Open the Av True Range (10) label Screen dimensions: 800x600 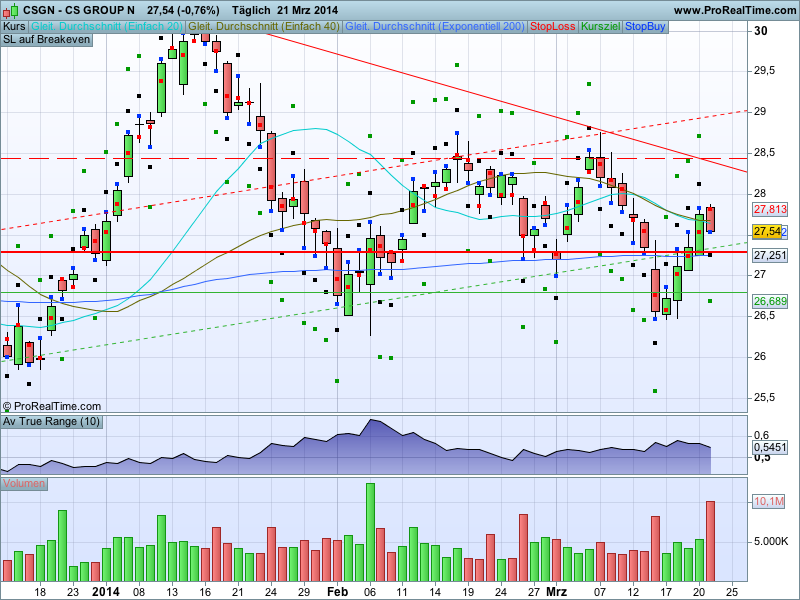click(52, 421)
